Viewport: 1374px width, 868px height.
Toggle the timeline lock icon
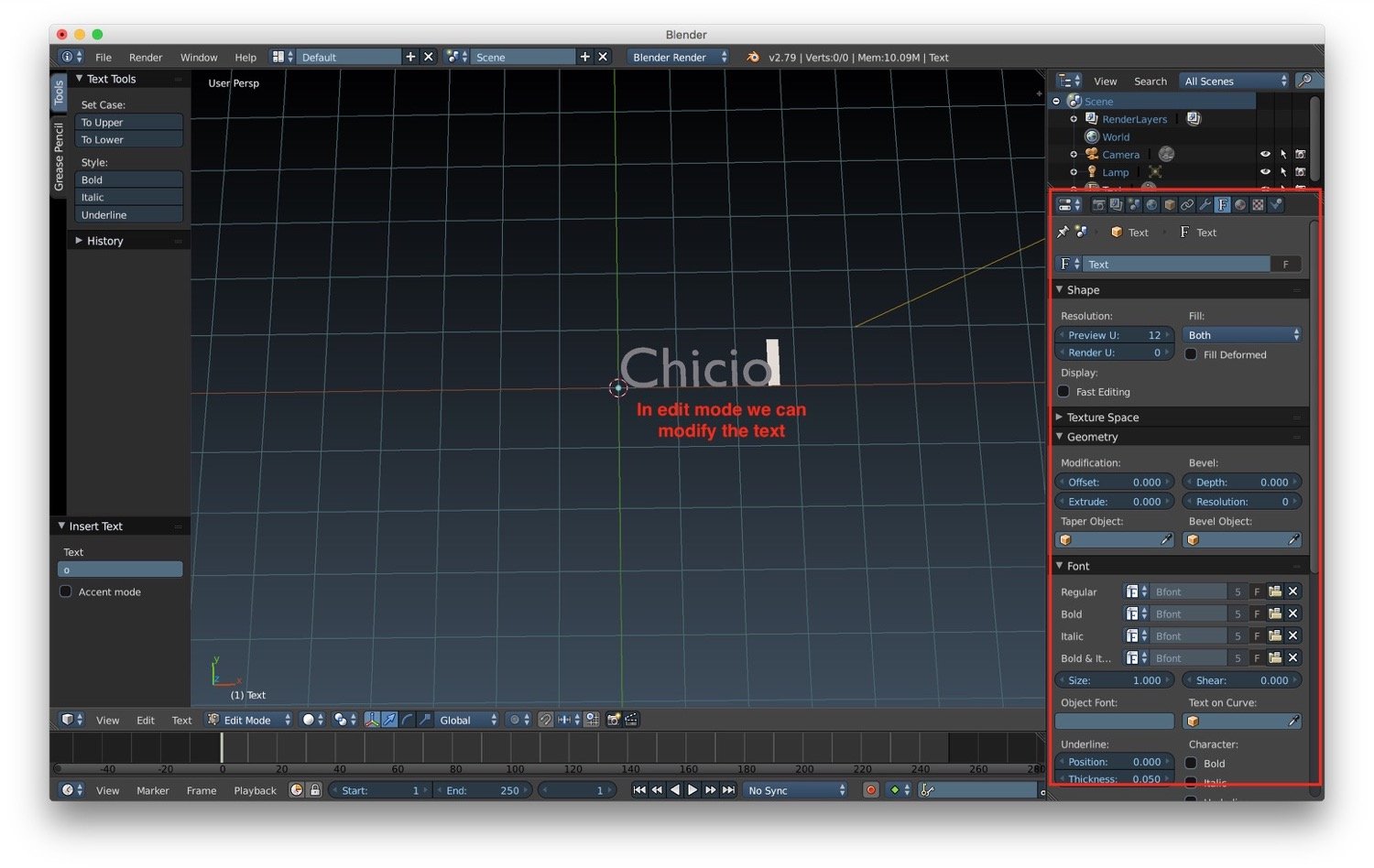[x=314, y=789]
